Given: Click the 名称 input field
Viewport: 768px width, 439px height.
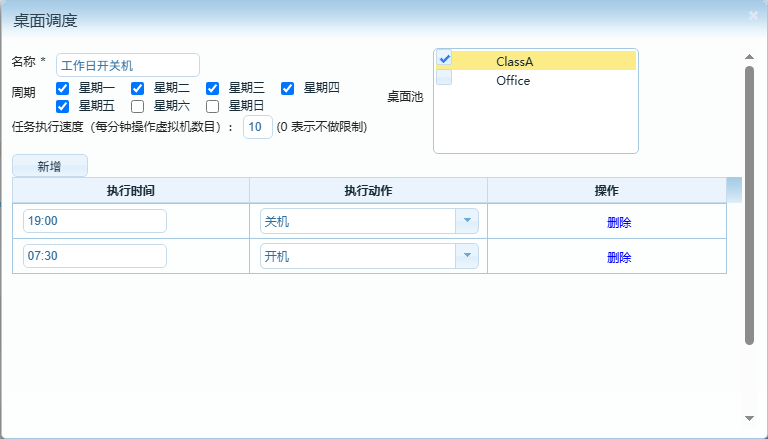Looking at the screenshot, I should [x=128, y=65].
